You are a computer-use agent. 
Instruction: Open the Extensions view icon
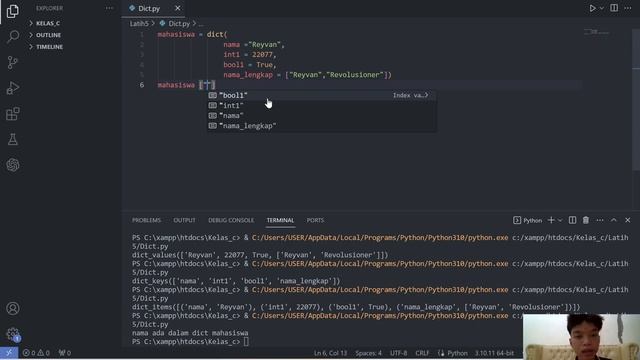pyautogui.click(x=13, y=113)
